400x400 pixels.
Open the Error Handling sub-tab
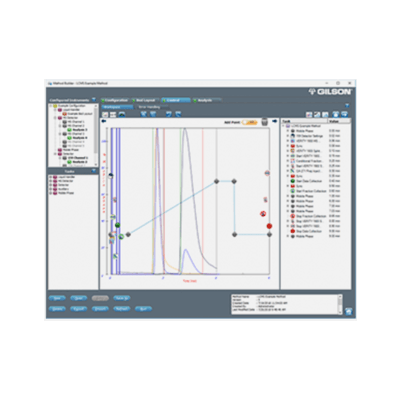click(149, 107)
